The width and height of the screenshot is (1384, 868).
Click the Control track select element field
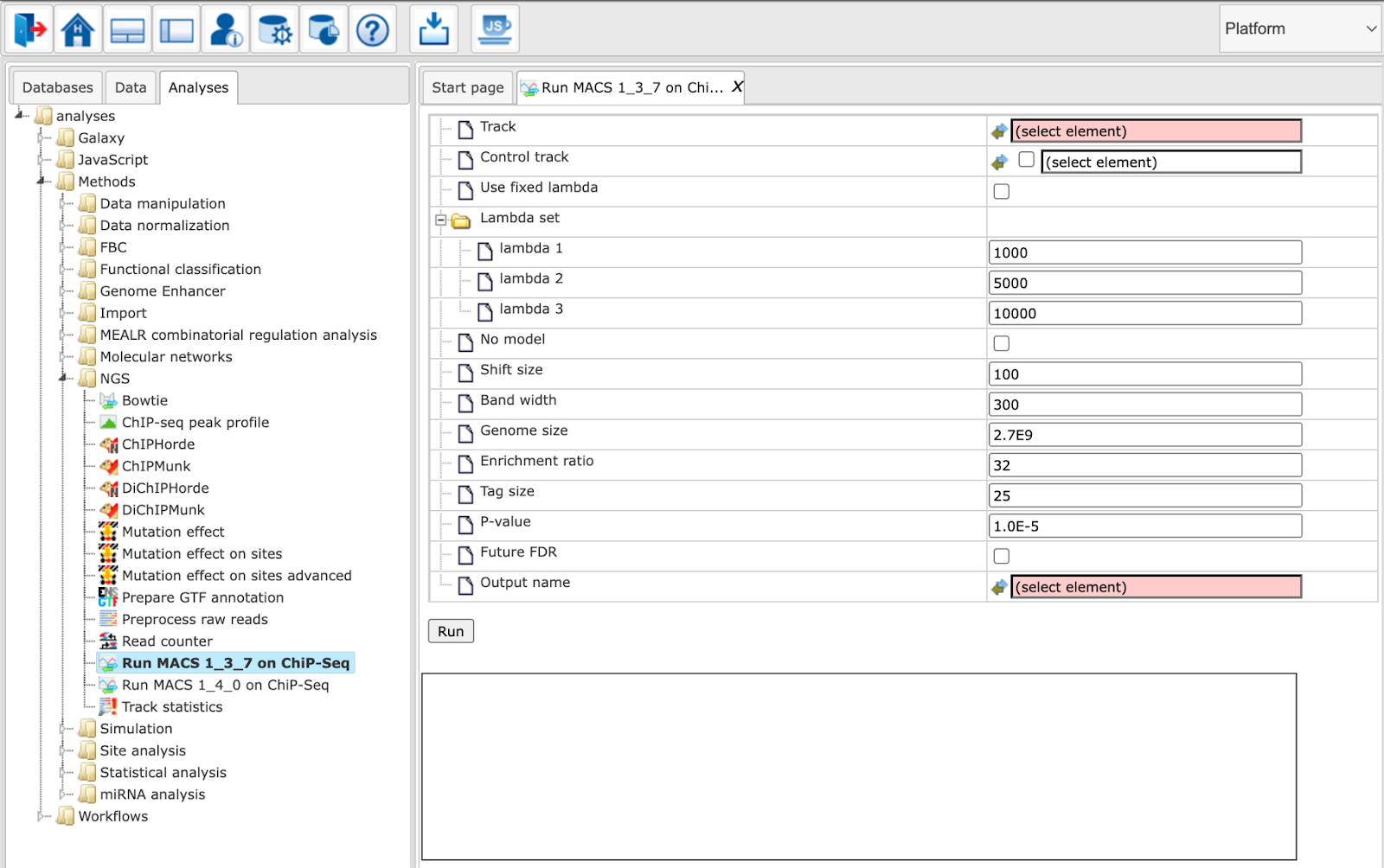click(x=1171, y=162)
